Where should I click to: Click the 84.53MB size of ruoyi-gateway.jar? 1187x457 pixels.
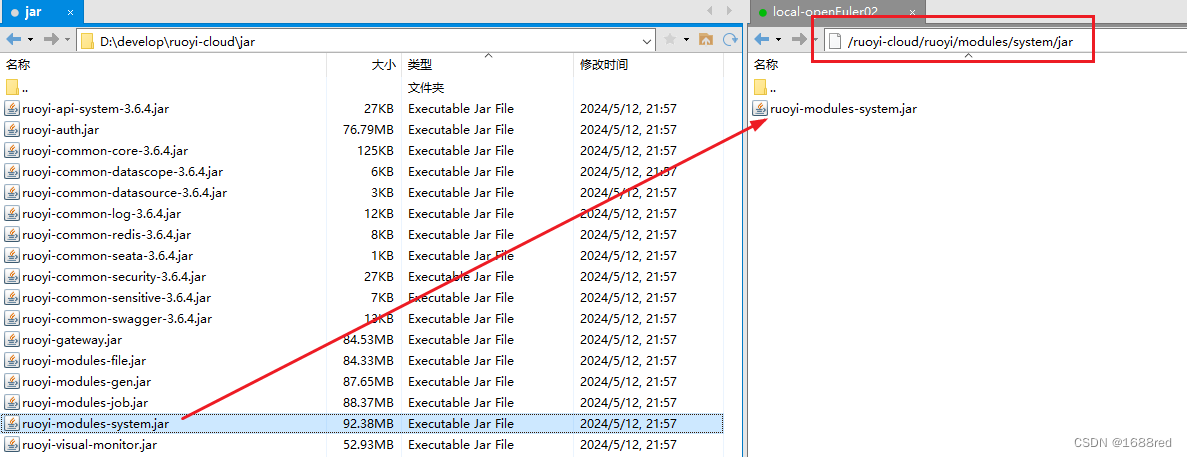click(x=368, y=339)
